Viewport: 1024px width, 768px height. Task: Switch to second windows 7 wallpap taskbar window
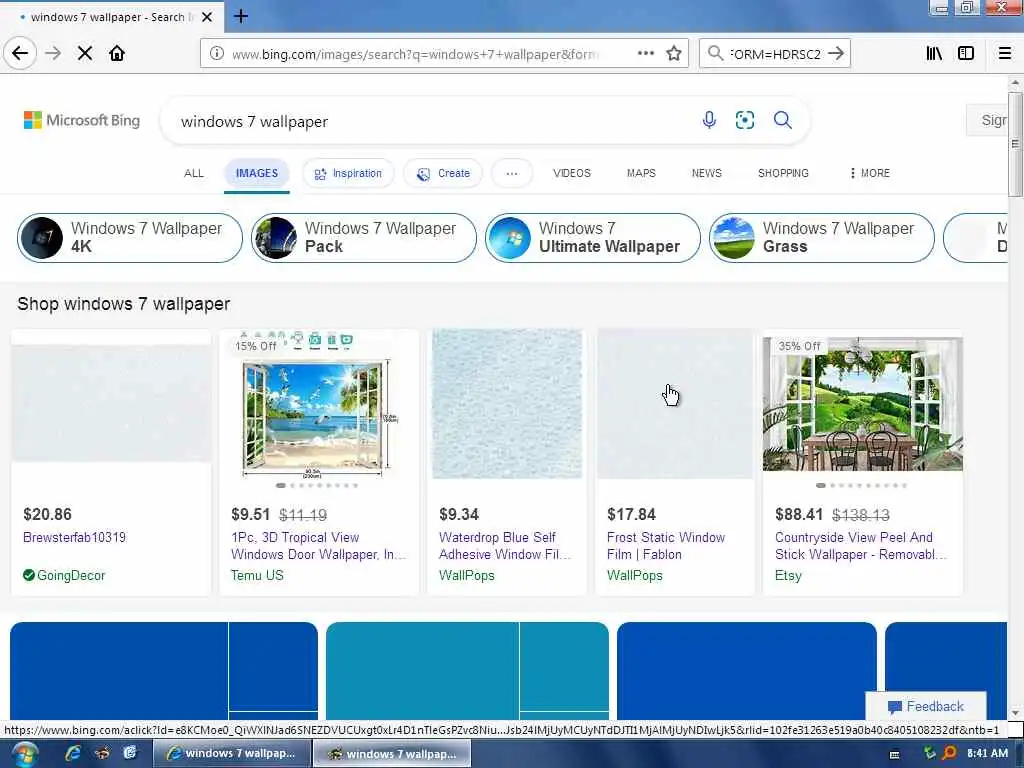point(392,754)
